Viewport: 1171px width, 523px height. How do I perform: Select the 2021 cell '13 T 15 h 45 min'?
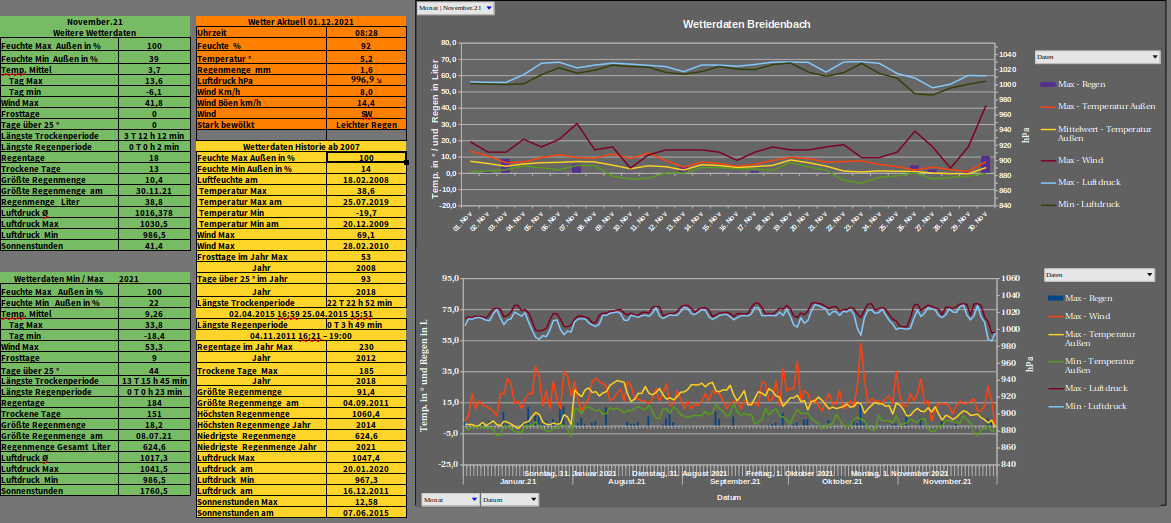[x=155, y=380]
